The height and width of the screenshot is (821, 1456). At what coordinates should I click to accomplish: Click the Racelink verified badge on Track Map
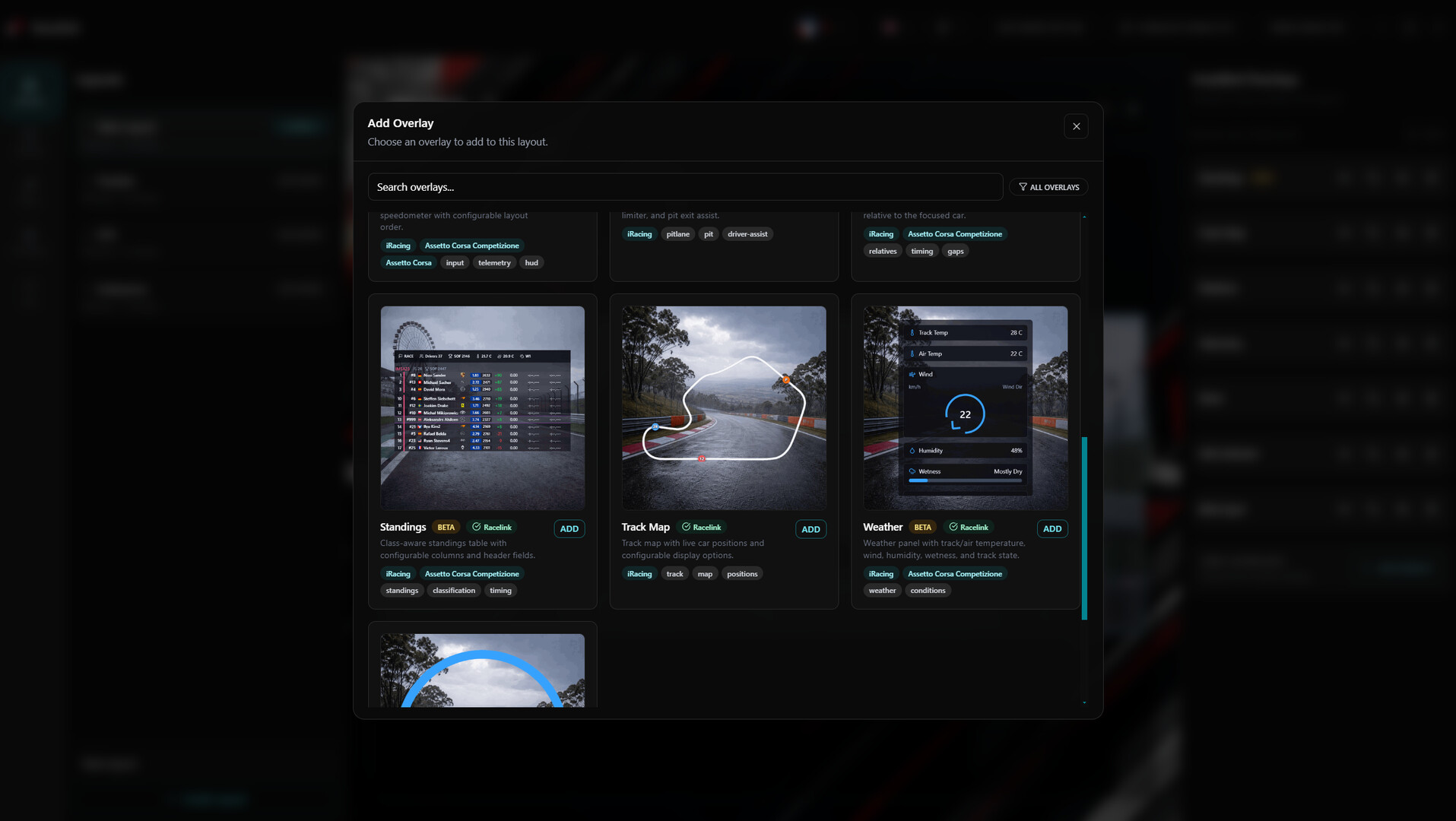701,527
